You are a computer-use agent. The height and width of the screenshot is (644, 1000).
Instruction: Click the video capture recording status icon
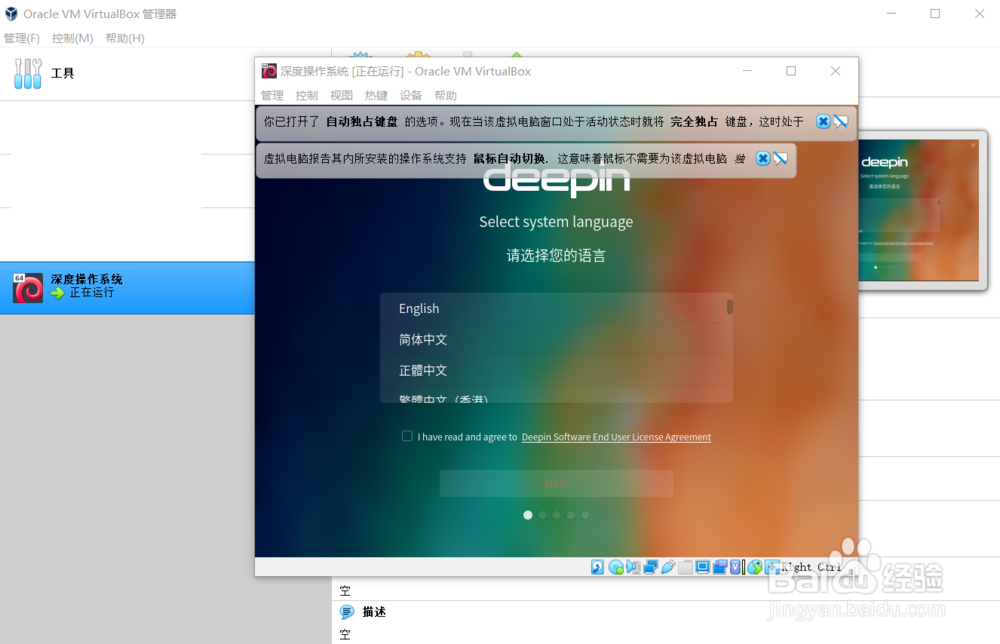720,567
